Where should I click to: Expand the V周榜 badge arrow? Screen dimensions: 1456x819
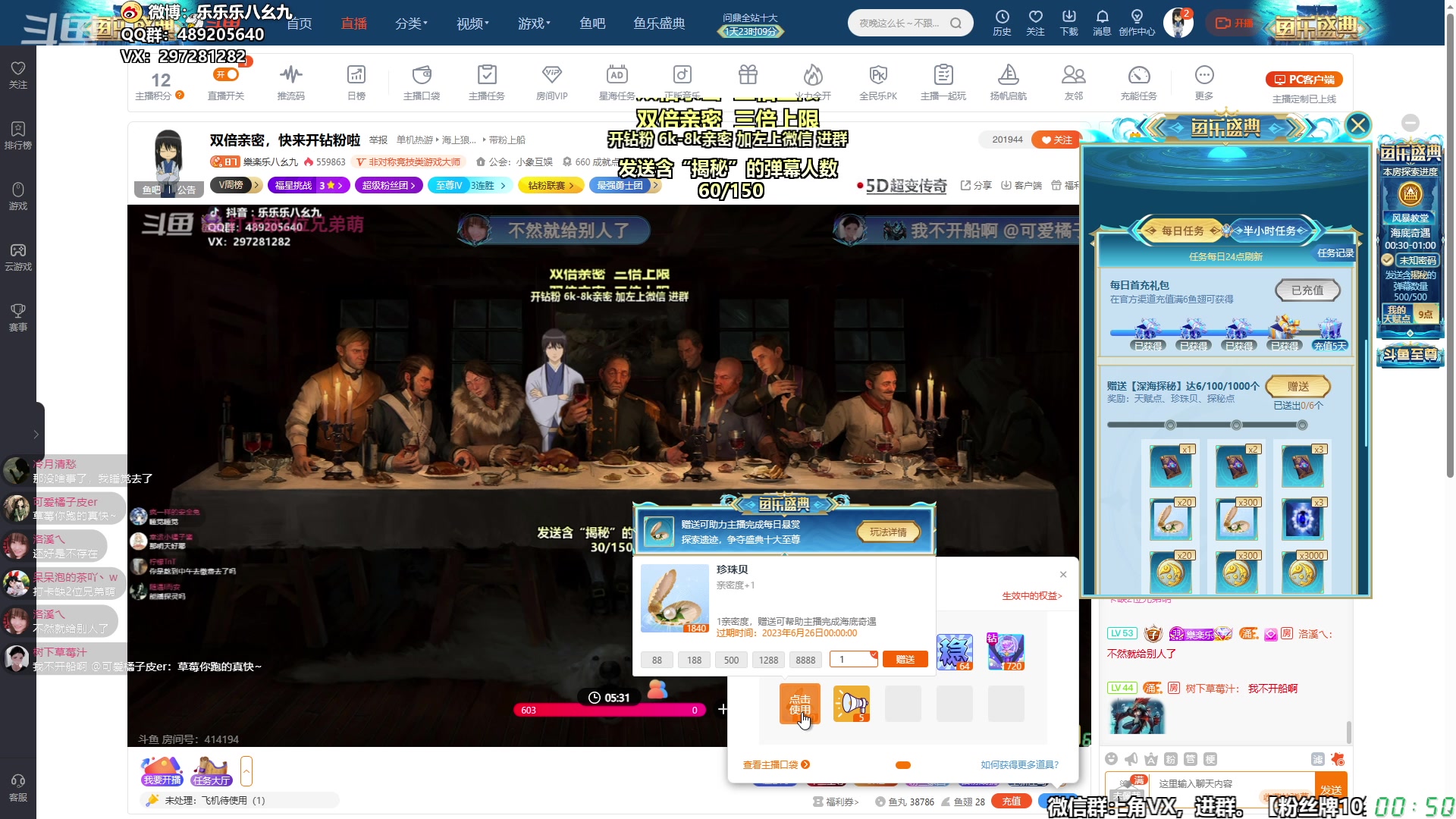[x=257, y=185]
